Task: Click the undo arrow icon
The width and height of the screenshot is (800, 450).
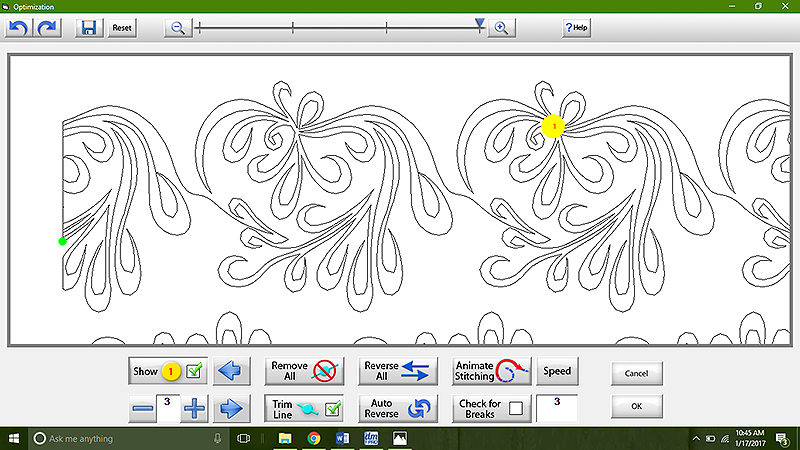Action: (17, 28)
